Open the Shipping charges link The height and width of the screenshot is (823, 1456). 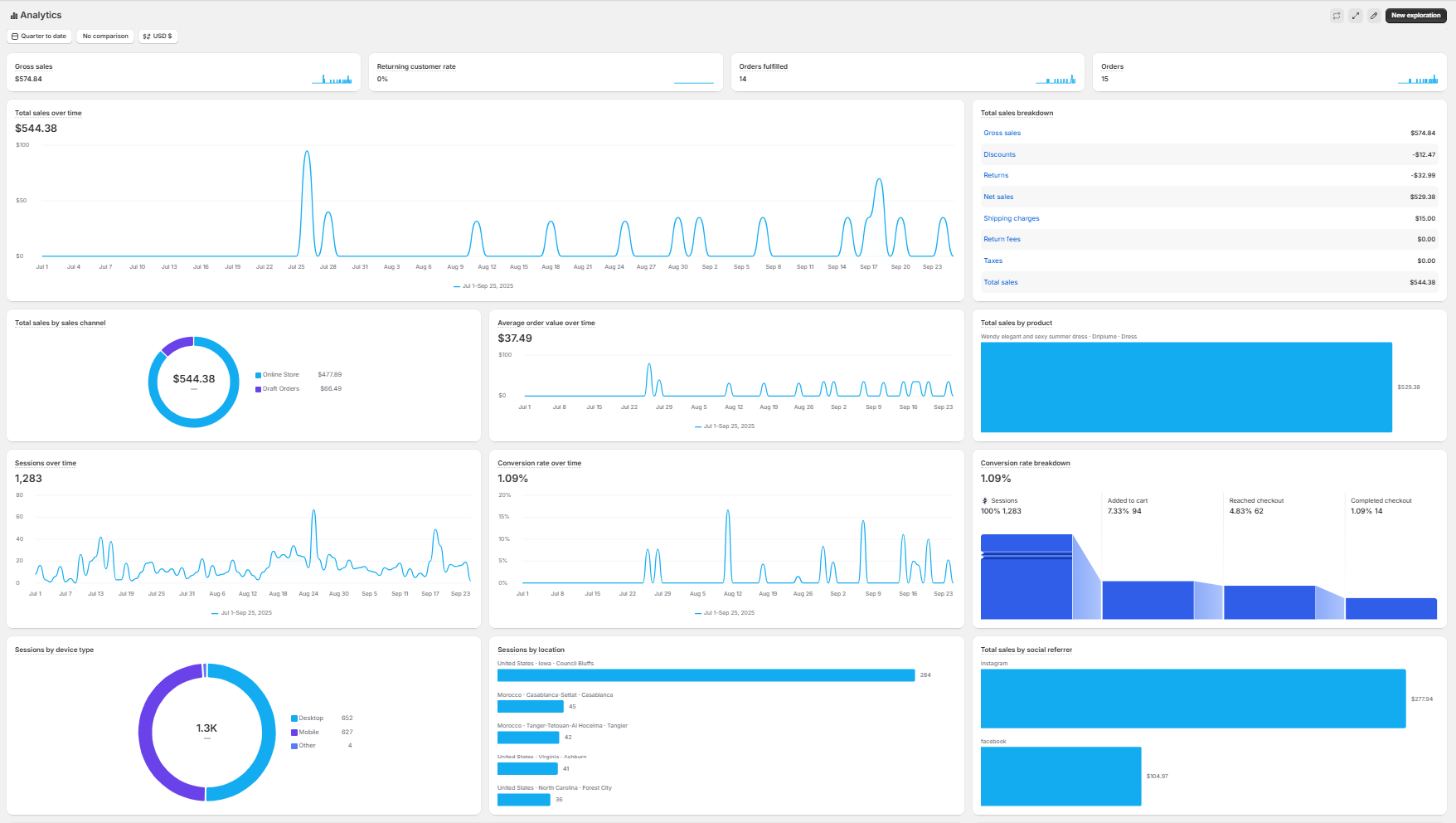click(1011, 218)
